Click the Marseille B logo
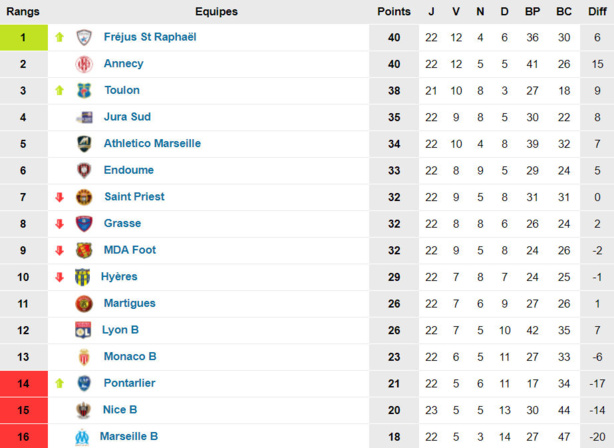The image size is (614, 448). (x=84, y=436)
